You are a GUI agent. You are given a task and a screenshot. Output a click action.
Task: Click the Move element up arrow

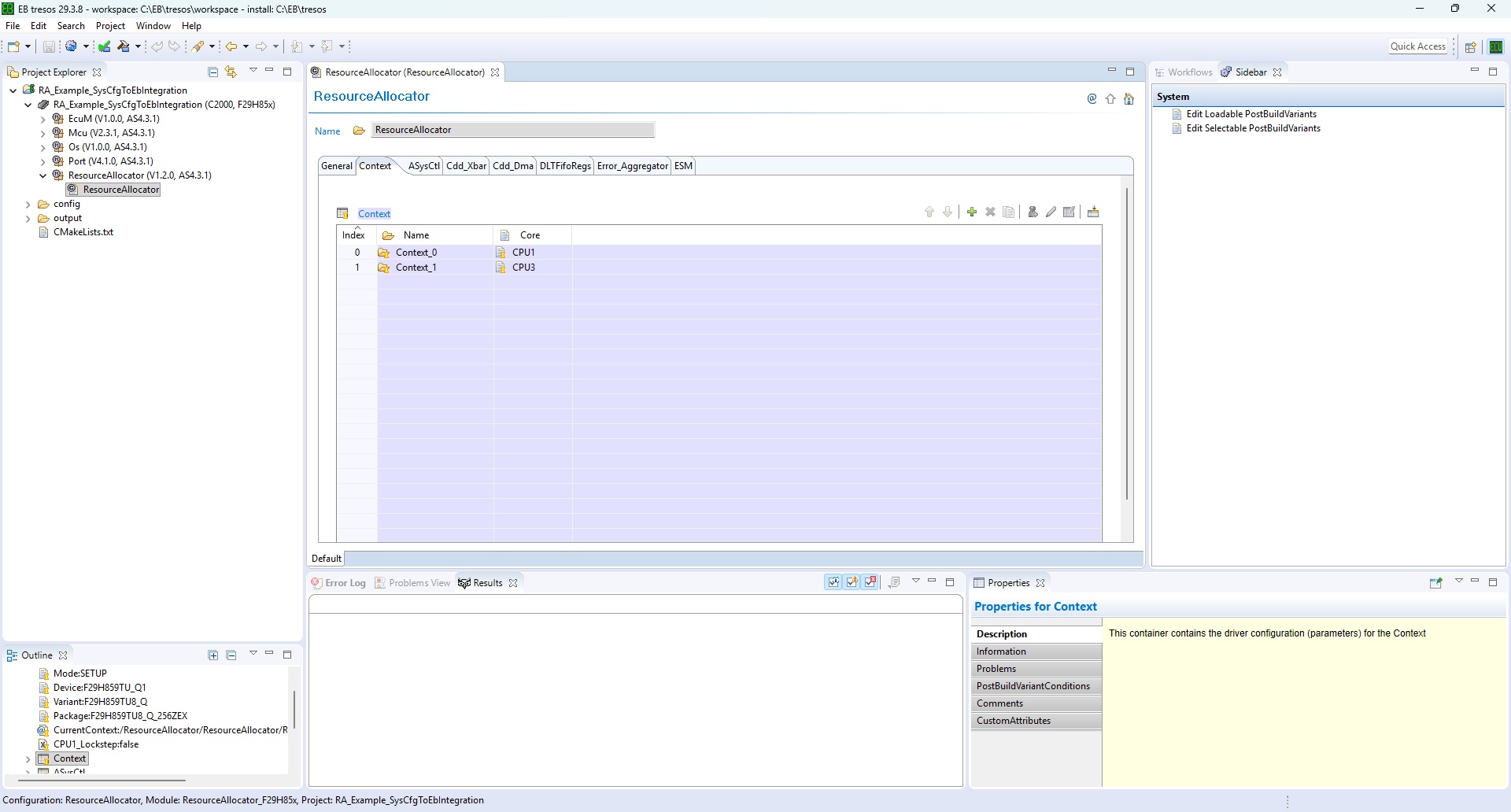pos(929,212)
